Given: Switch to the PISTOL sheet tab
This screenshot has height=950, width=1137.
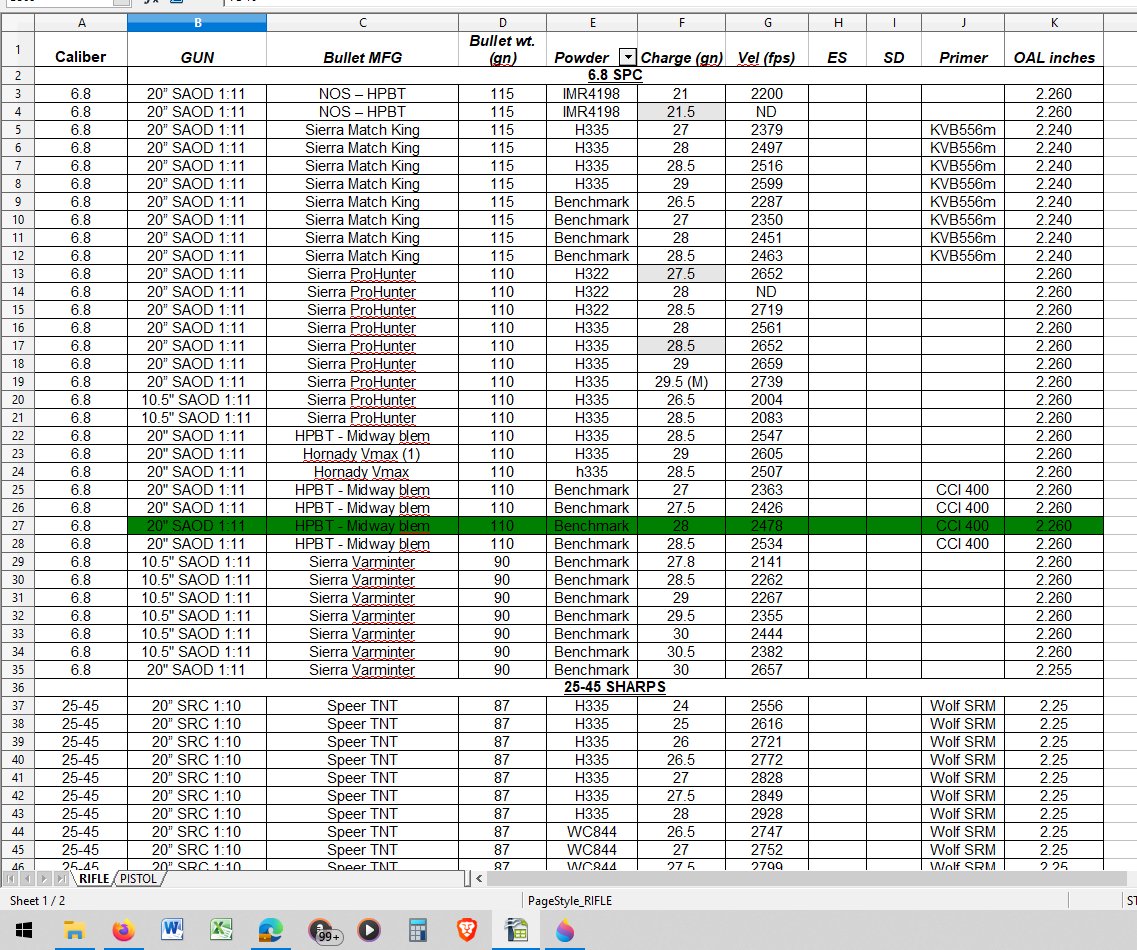Looking at the screenshot, I should 138,879.
